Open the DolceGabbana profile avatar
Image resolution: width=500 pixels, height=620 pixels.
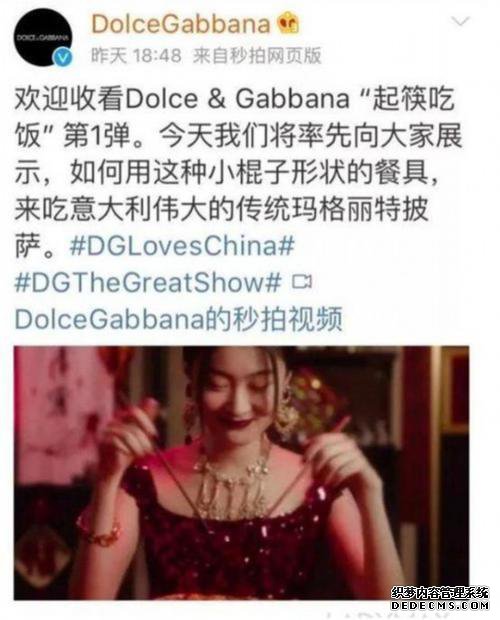[x=43, y=37]
